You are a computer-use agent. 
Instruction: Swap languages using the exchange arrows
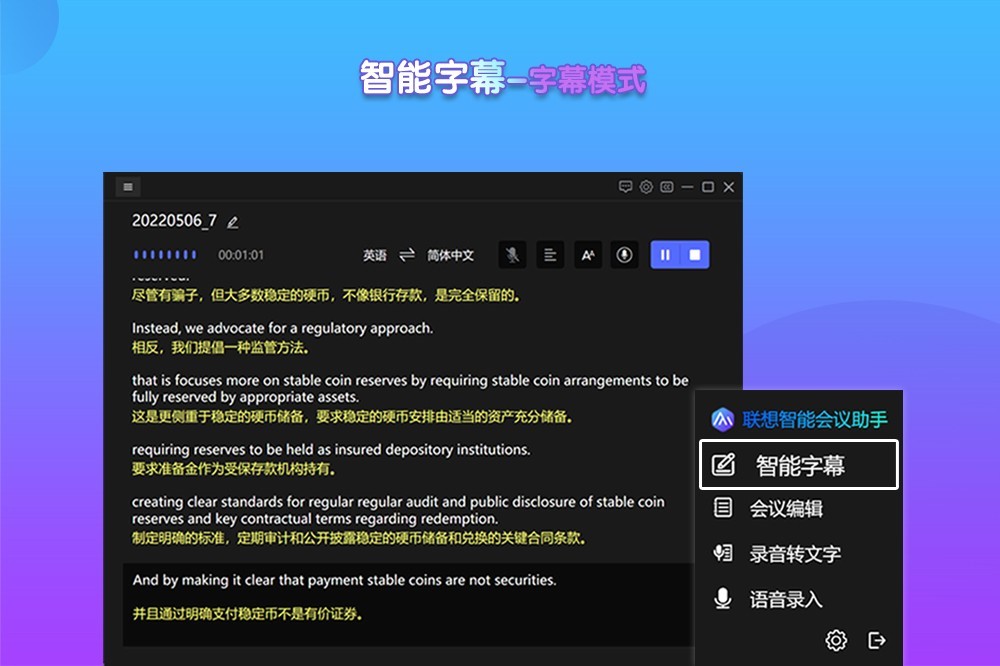pos(407,255)
